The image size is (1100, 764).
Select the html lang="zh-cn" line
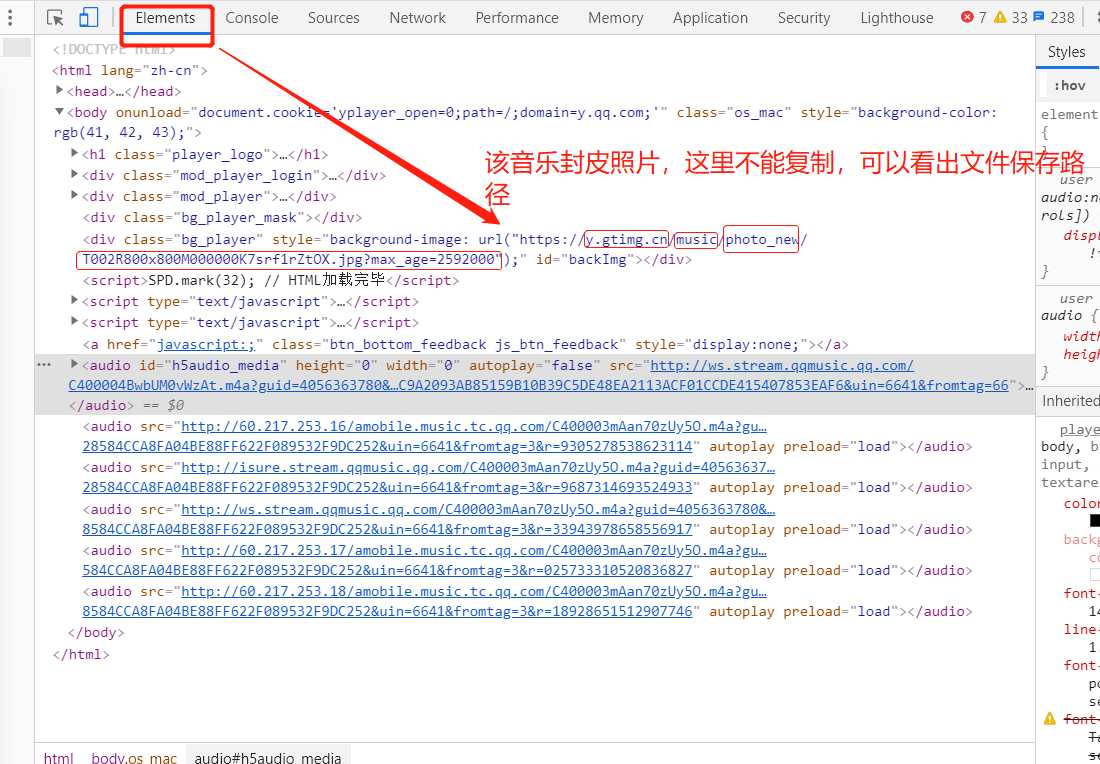click(130, 70)
